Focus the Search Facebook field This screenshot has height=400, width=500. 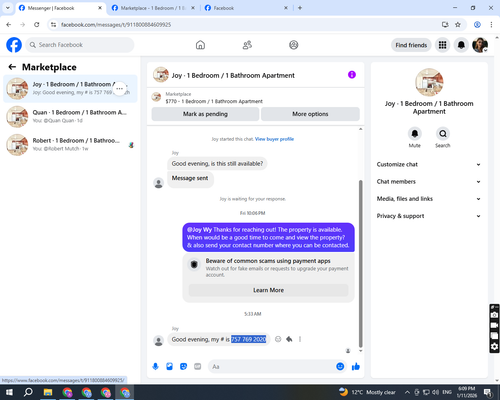(80, 45)
